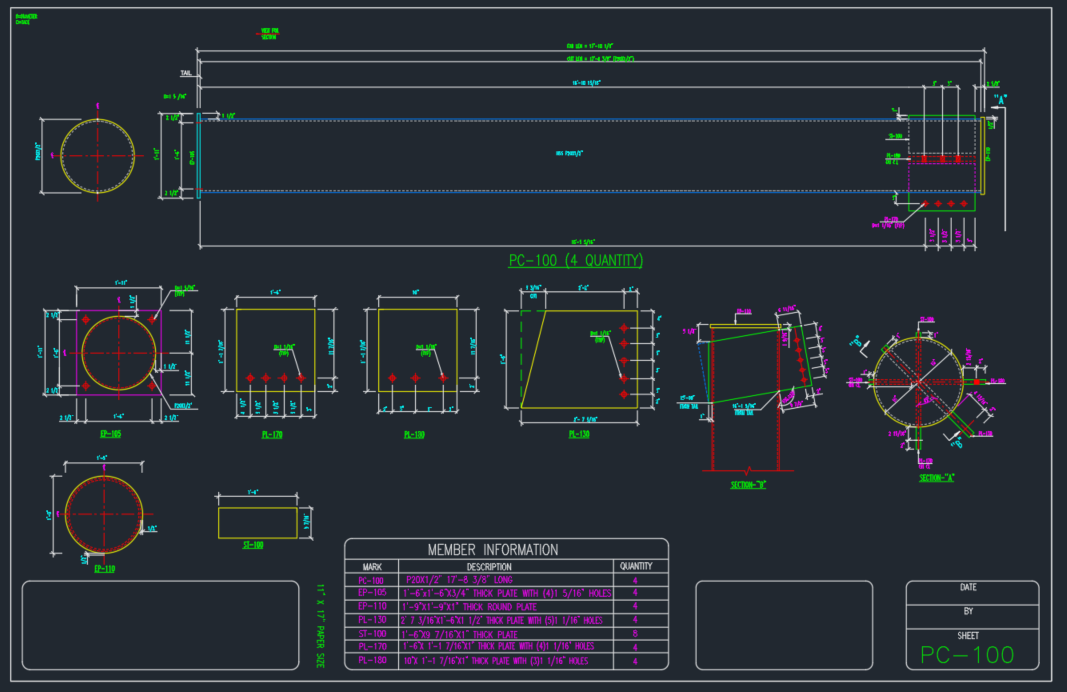The height and width of the screenshot is (692, 1067).
Task: Click the EP-110 round plate label
Action: [104, 569]
